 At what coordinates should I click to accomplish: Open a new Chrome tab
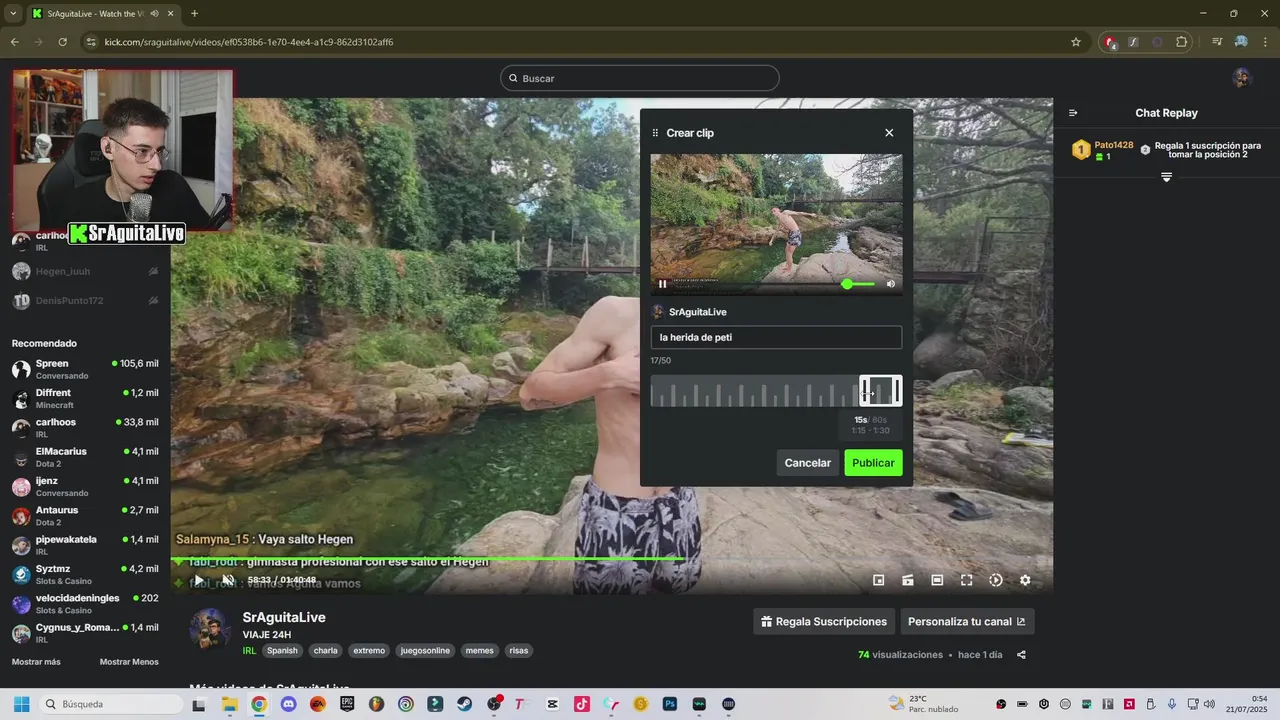[194, 13]
